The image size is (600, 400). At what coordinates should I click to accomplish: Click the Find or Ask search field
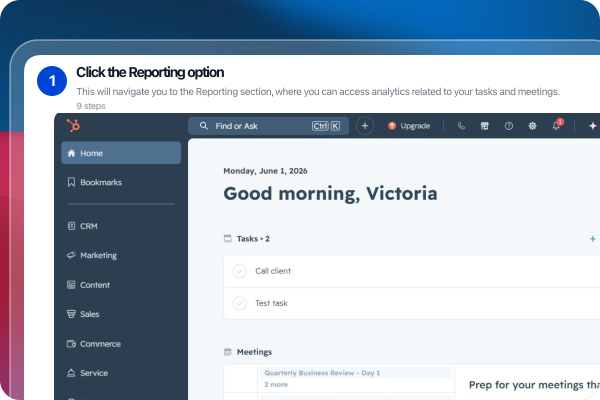268,126
